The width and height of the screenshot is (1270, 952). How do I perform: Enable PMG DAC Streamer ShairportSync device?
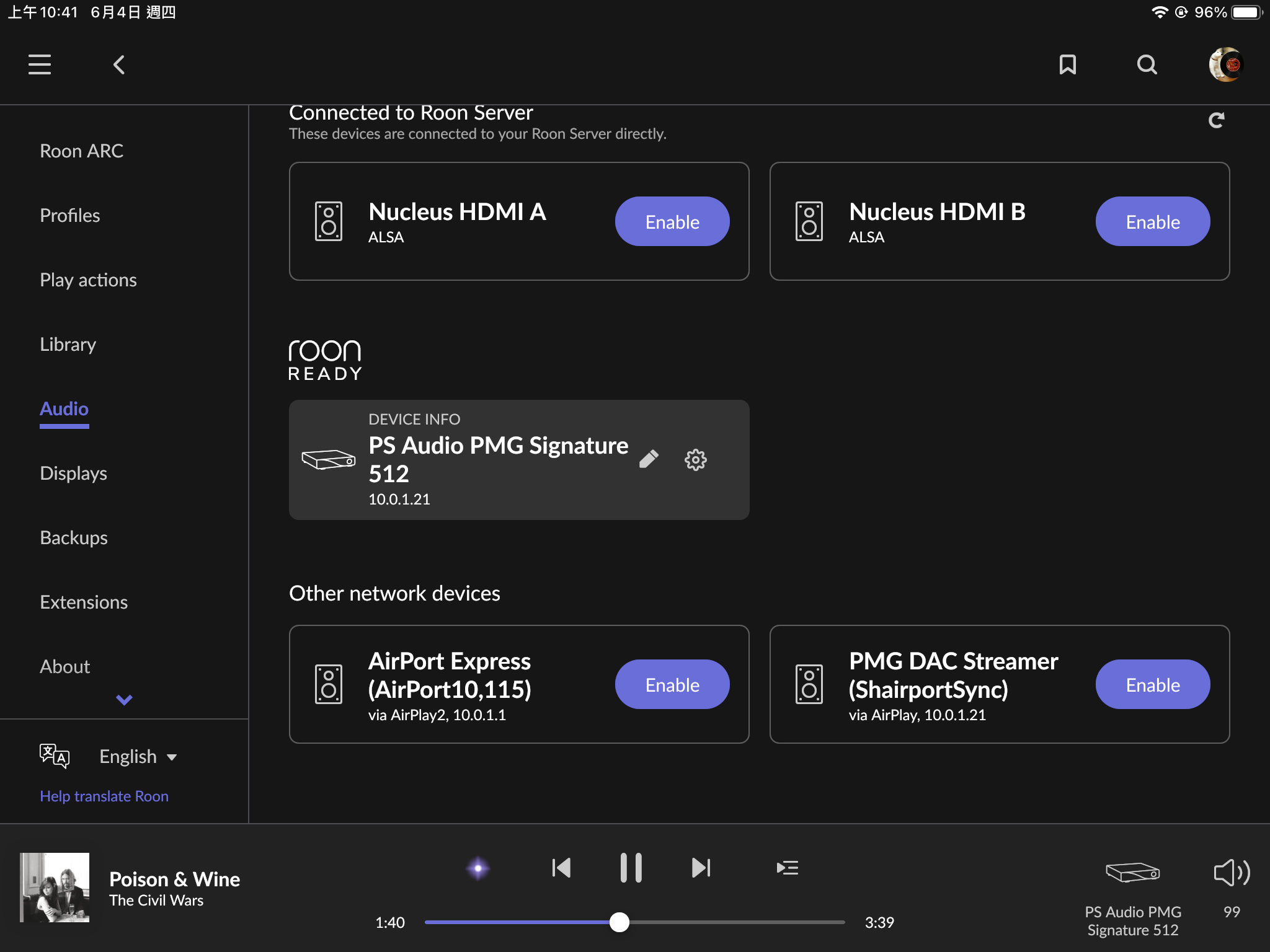(1153, 684)
